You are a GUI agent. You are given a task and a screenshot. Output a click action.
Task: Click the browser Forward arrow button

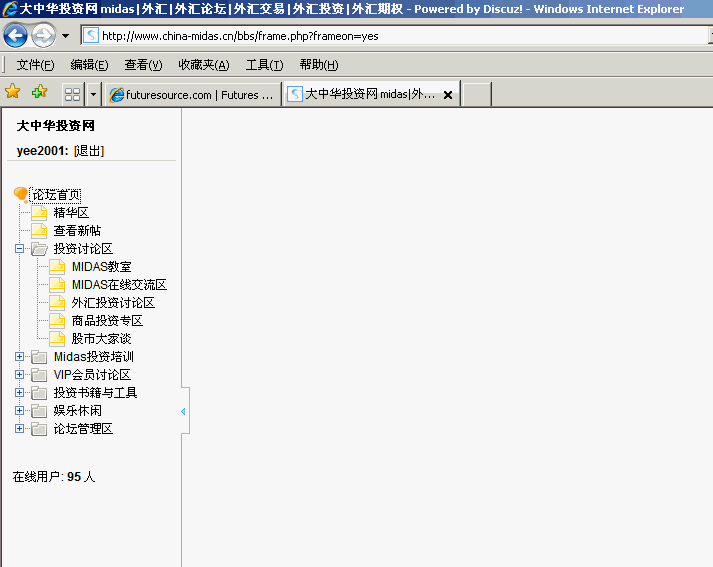[x=43, y=35]
